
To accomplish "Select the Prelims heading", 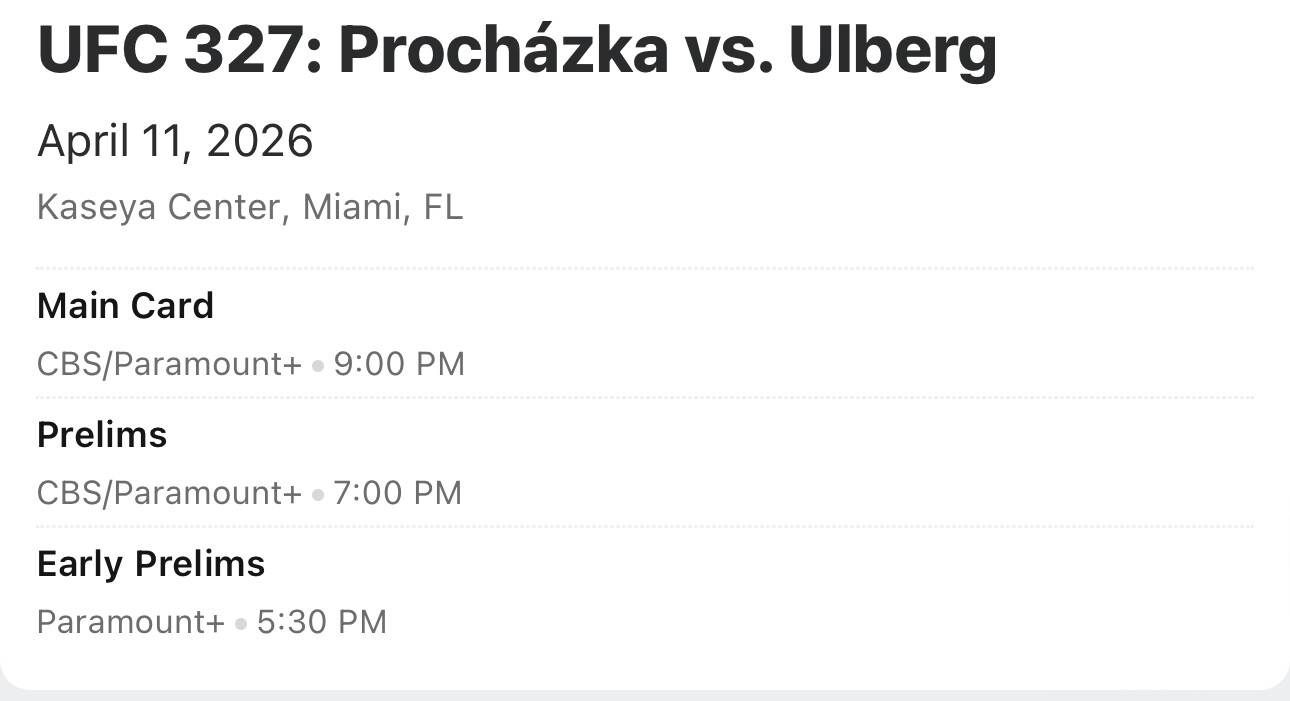I will pyautogui.click(x=102, y=434).
